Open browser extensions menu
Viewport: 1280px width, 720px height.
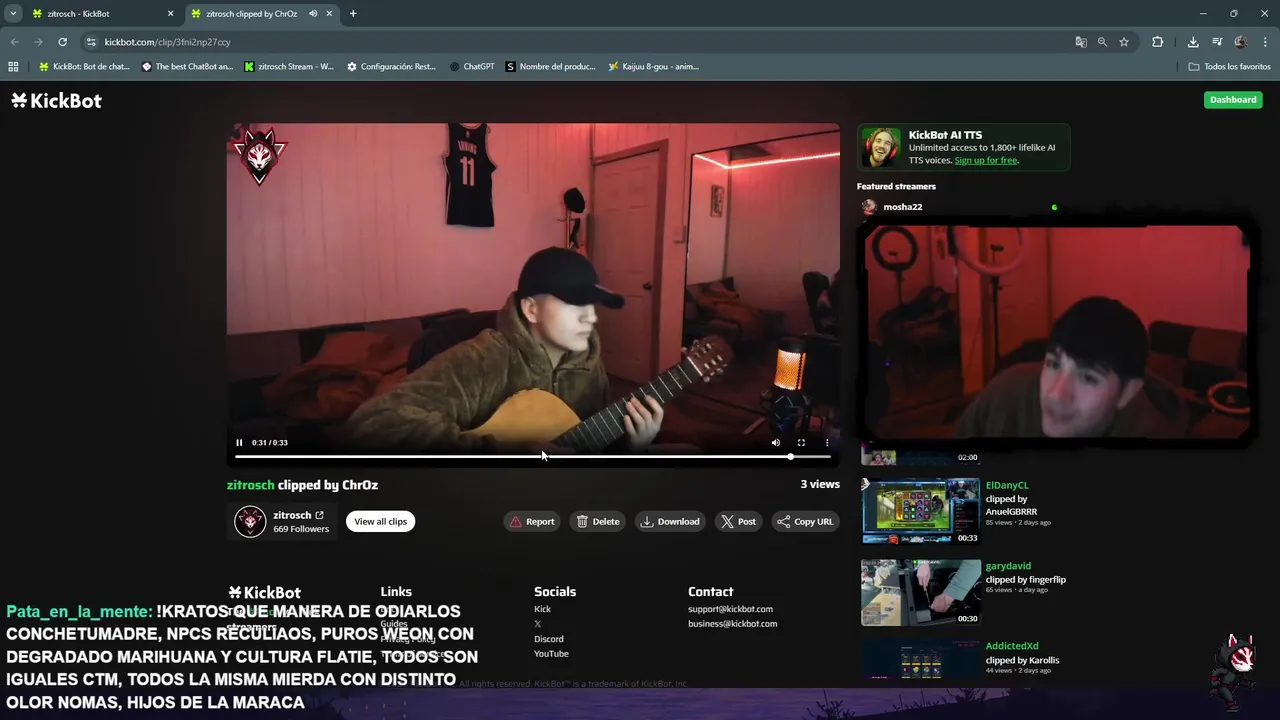click(x=1157, y=42)
